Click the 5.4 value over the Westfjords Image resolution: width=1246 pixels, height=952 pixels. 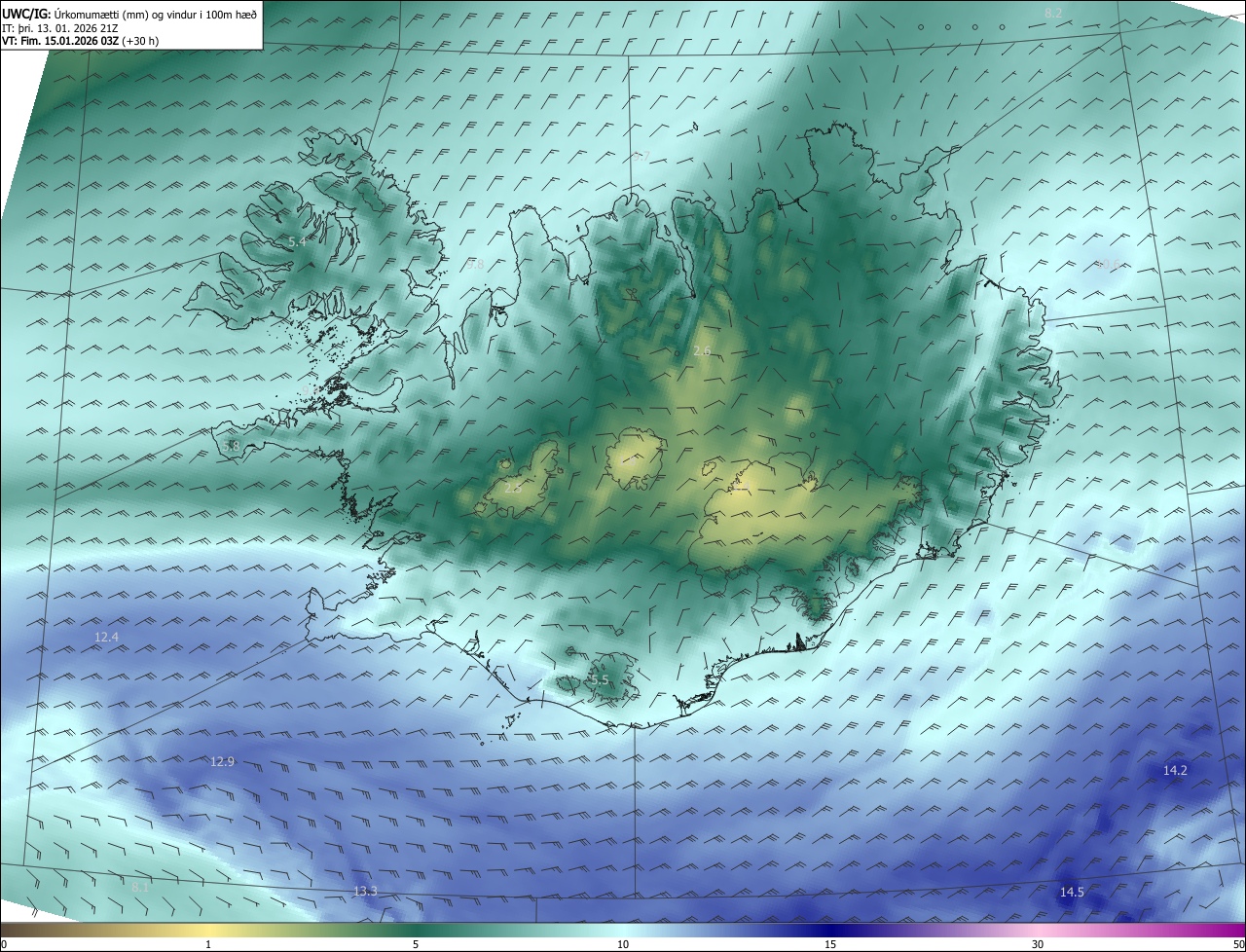tap(297, 240)
